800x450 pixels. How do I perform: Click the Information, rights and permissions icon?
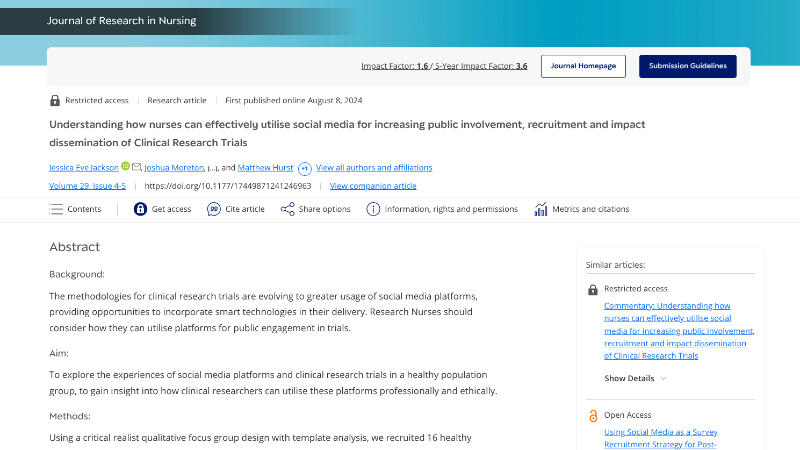(x=373, y=209)
